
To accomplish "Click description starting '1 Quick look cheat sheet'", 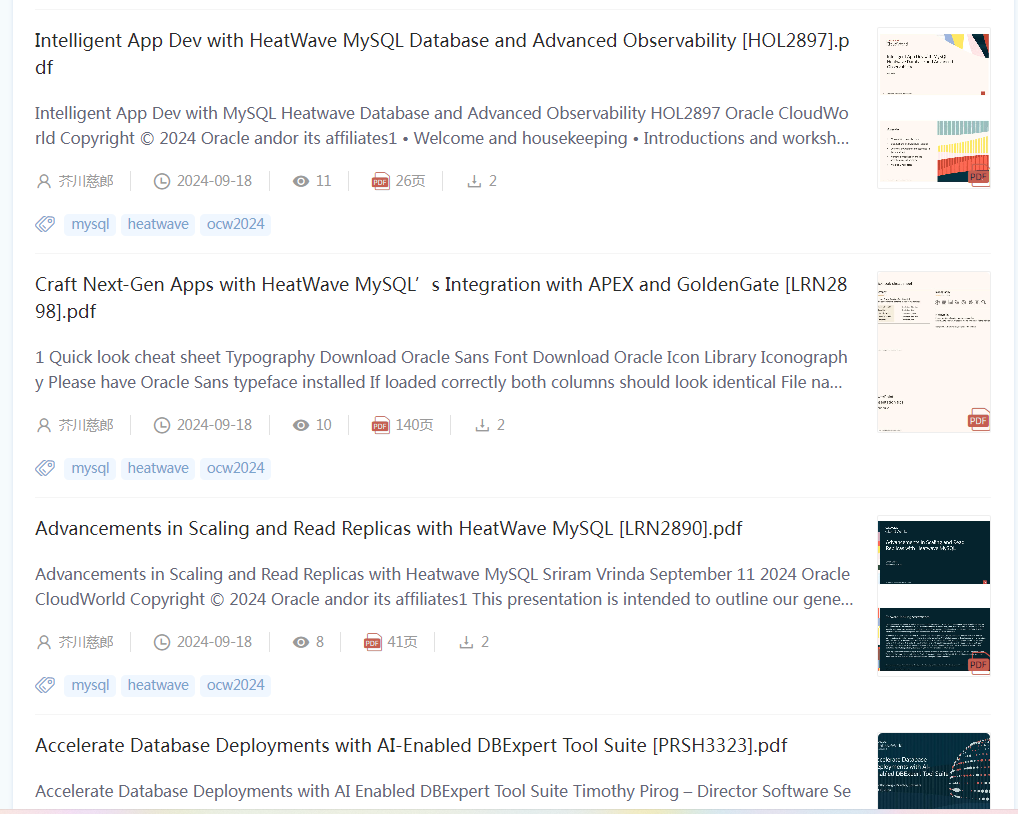I will tap(441, 370).
